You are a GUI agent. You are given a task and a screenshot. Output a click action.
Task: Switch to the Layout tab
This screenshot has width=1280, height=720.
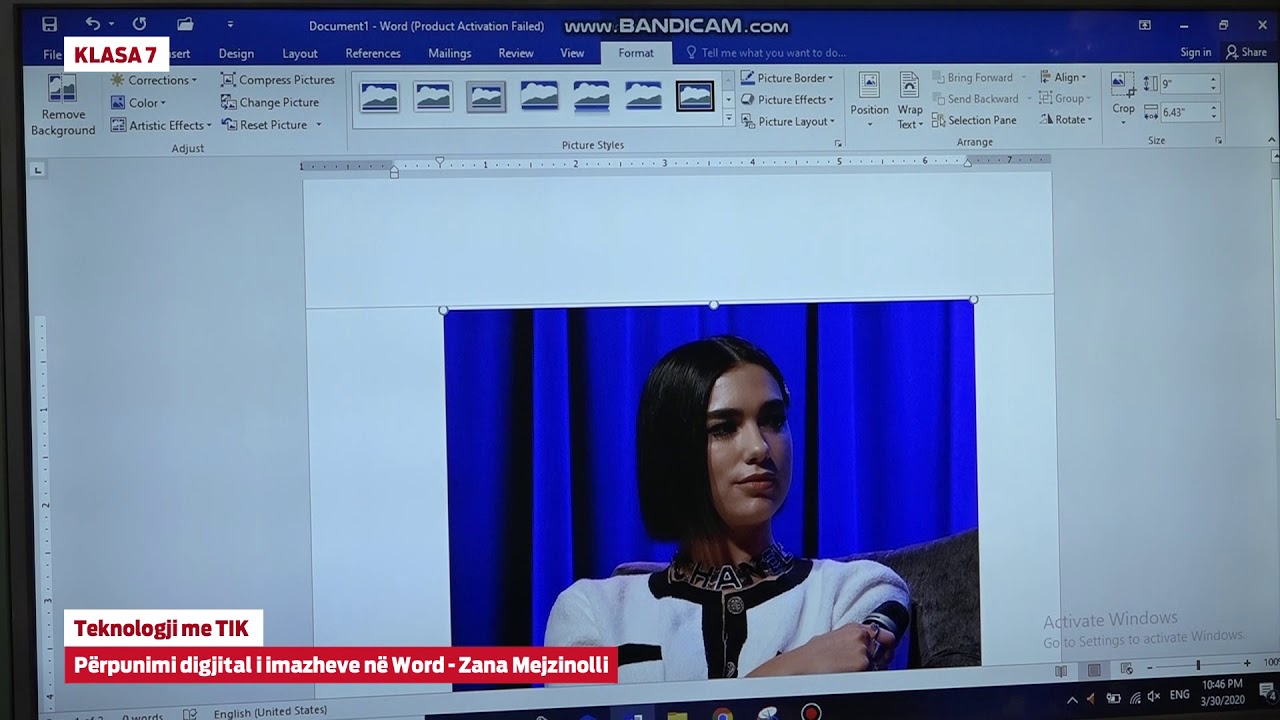click(300, 54)
